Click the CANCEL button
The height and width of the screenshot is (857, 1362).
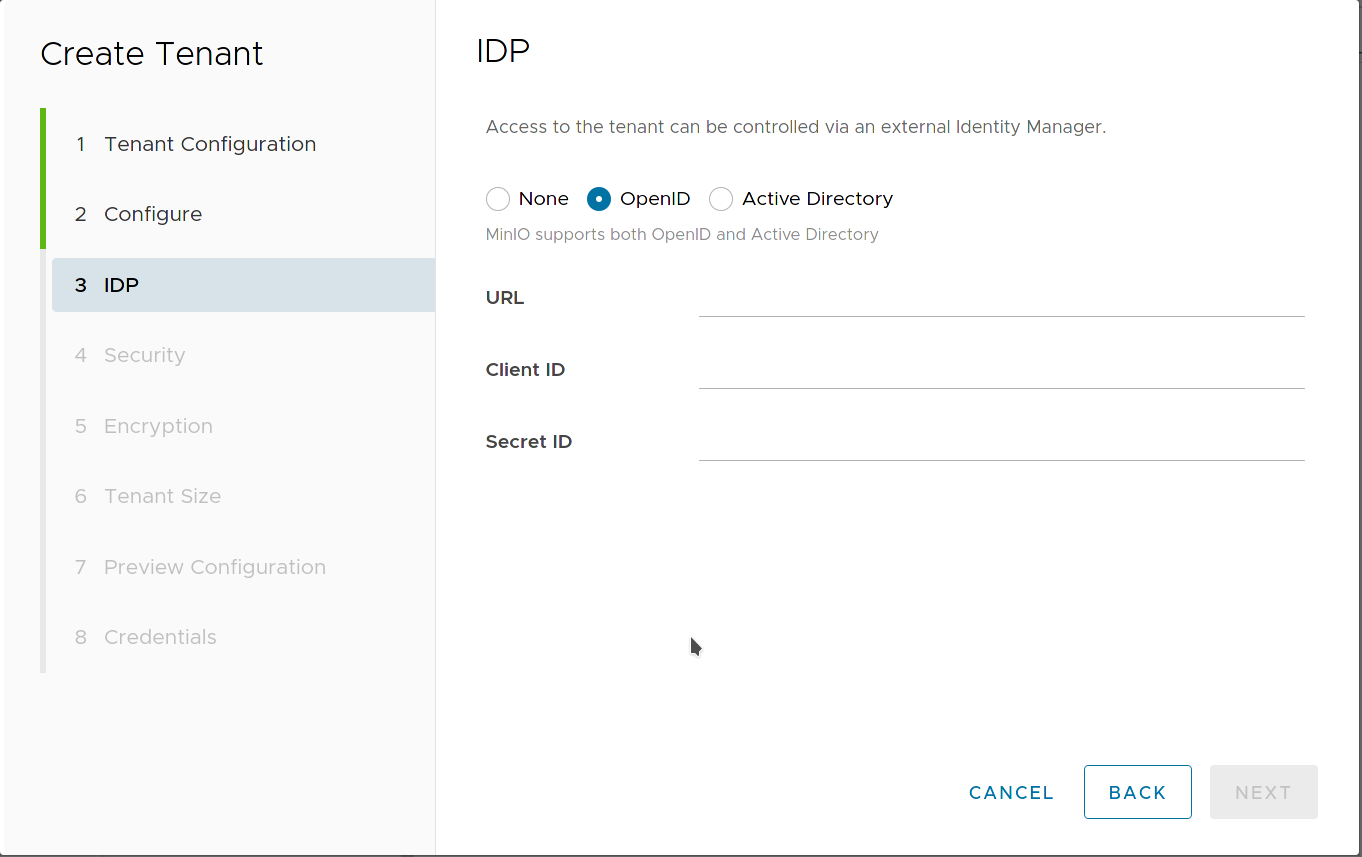(x=1011, y=792)
